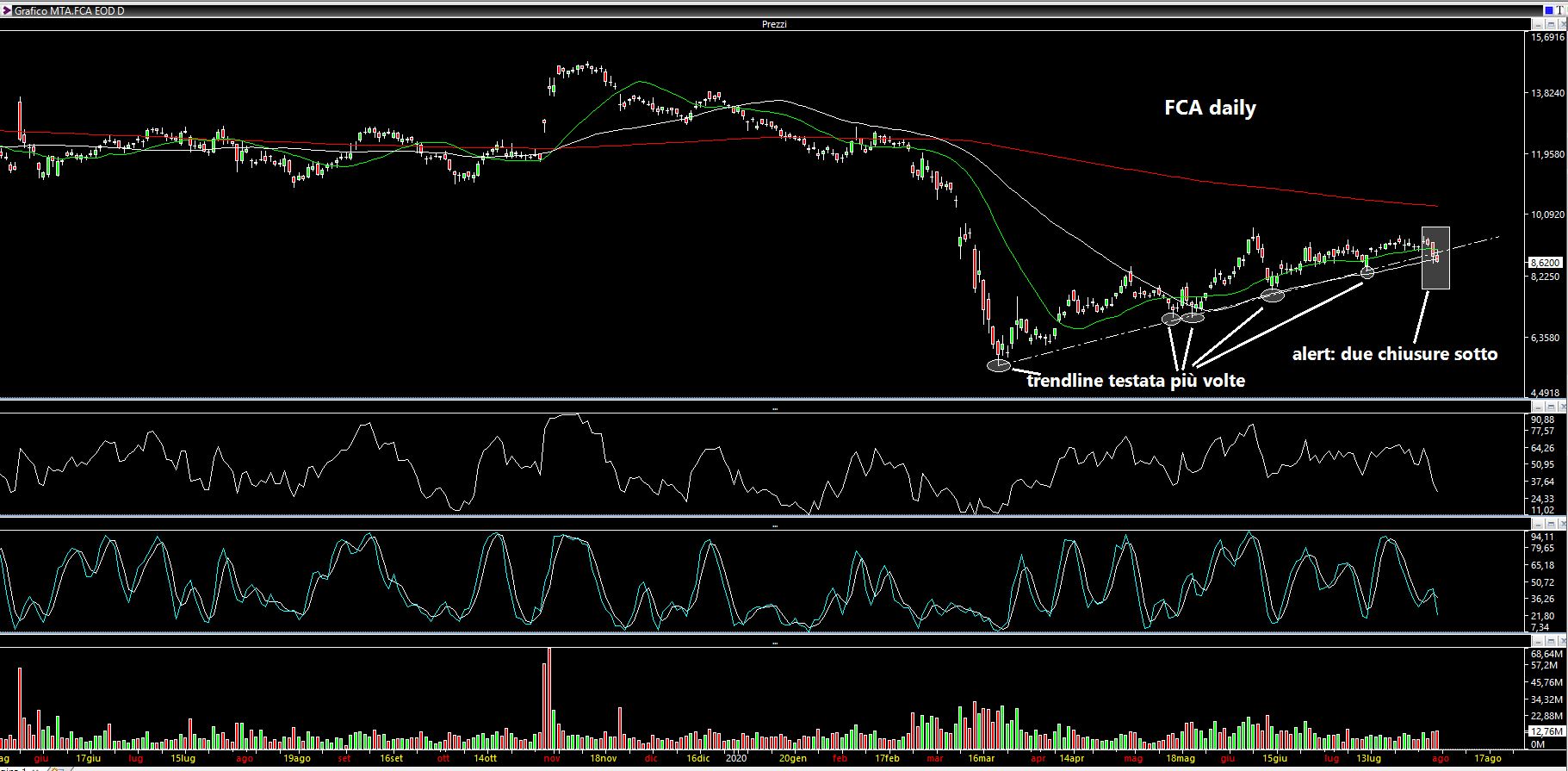Maximize the first oscillator panel below prices
The width and height of the screenshot is (1568, 771).
click(x=1549, y=407)
